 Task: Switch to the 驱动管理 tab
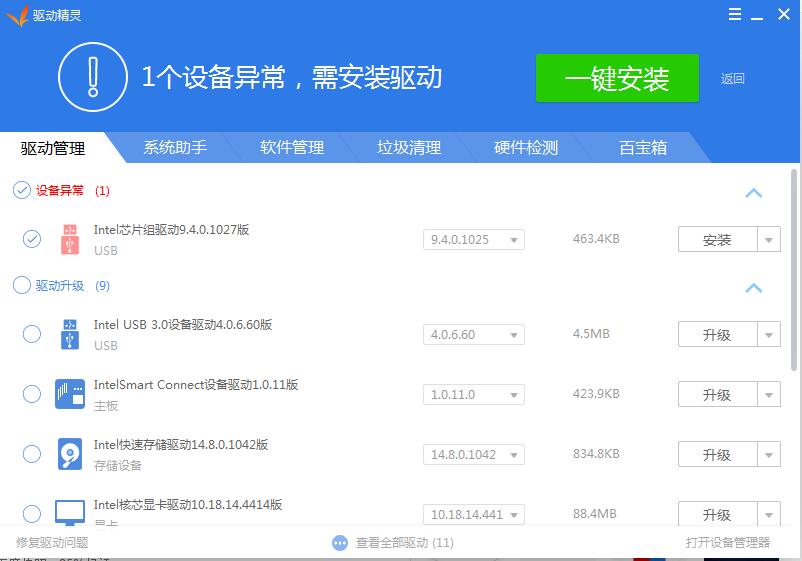(x=53, y=148)
